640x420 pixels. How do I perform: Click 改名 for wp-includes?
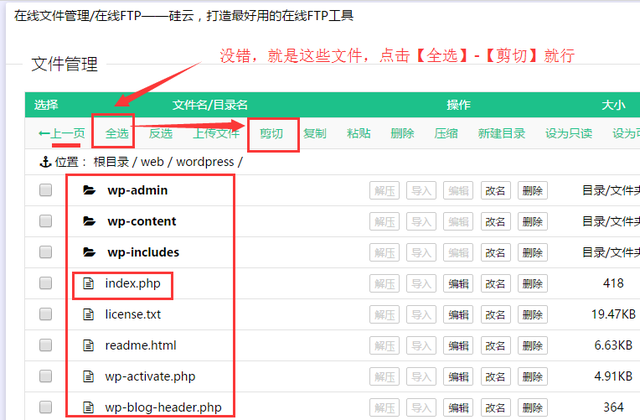(x=496, y=253)
